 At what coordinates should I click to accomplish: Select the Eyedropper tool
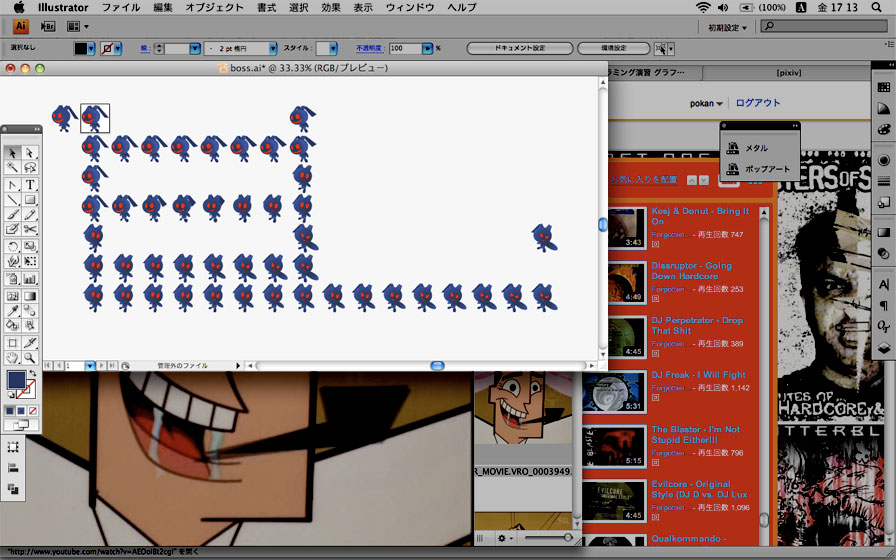point(13,311)
